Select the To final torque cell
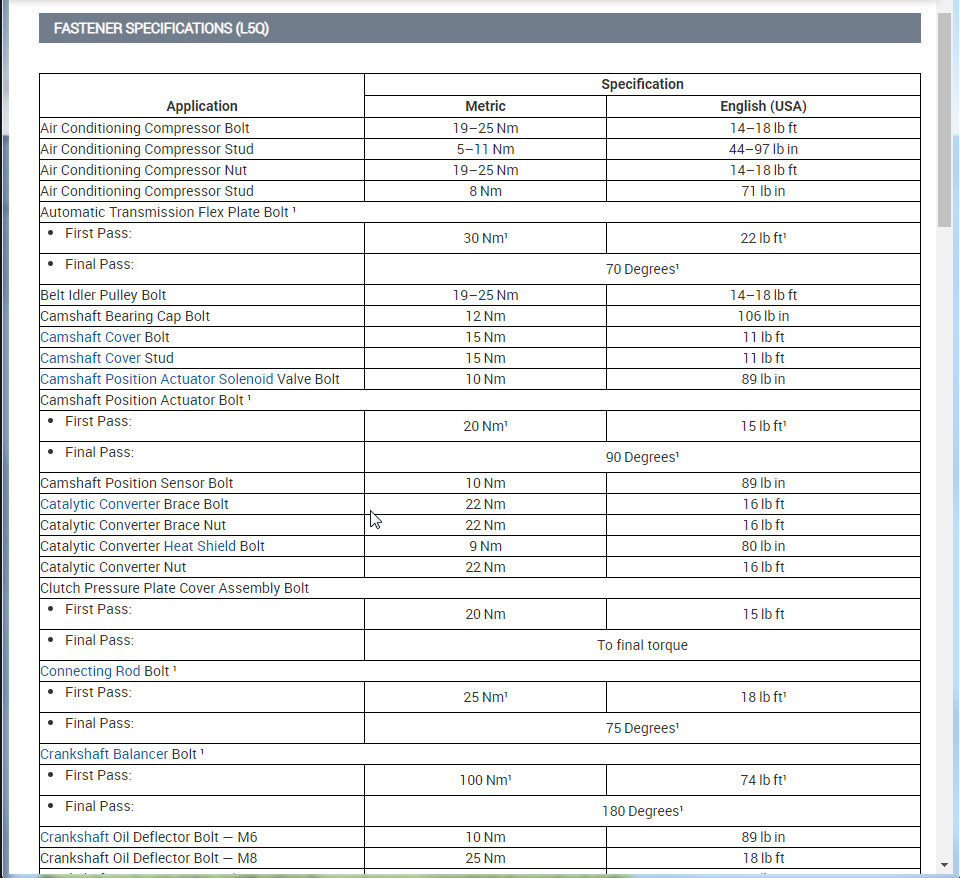The image size is (960, 878). click(642, 645)
